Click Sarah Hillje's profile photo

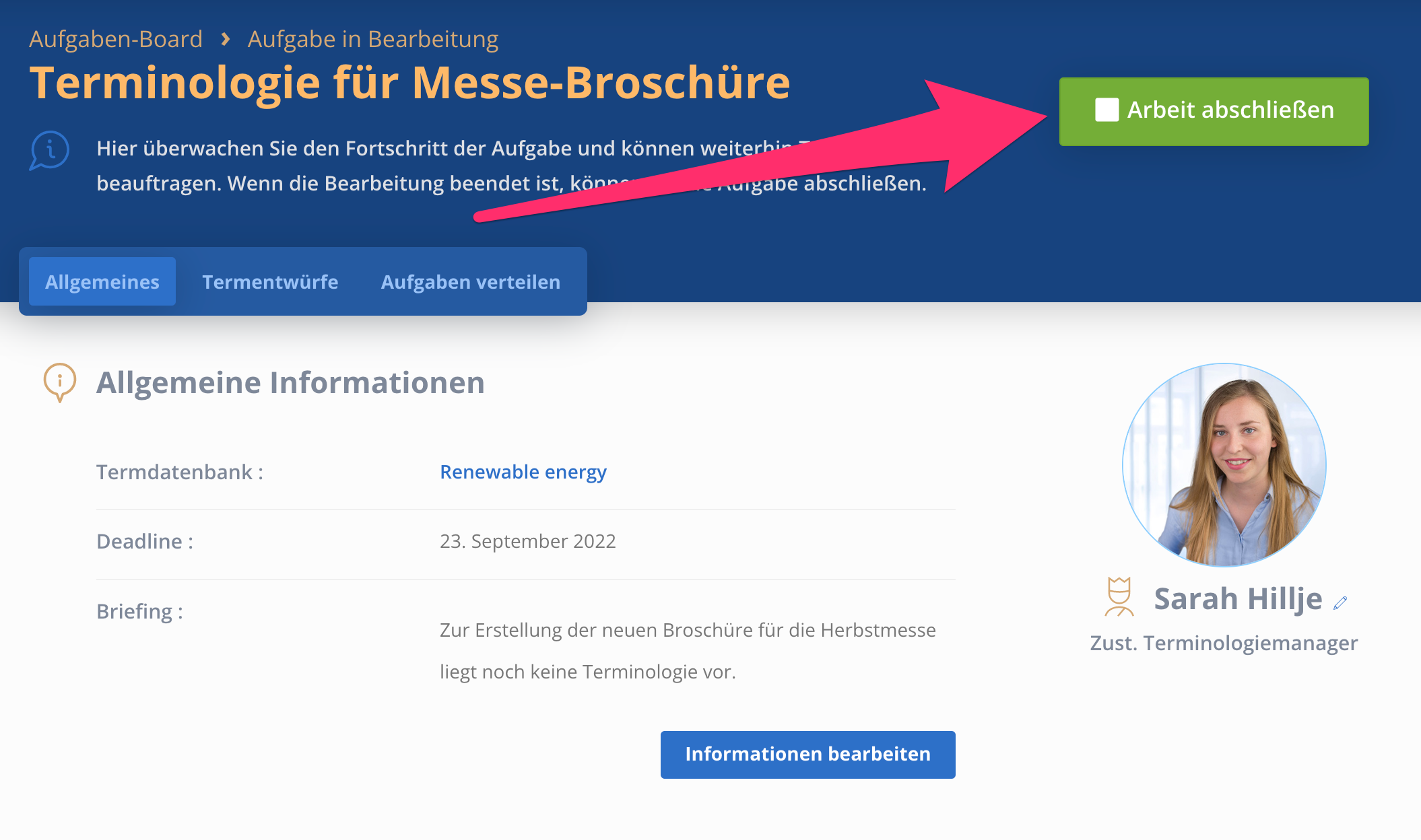point(1224,465)
